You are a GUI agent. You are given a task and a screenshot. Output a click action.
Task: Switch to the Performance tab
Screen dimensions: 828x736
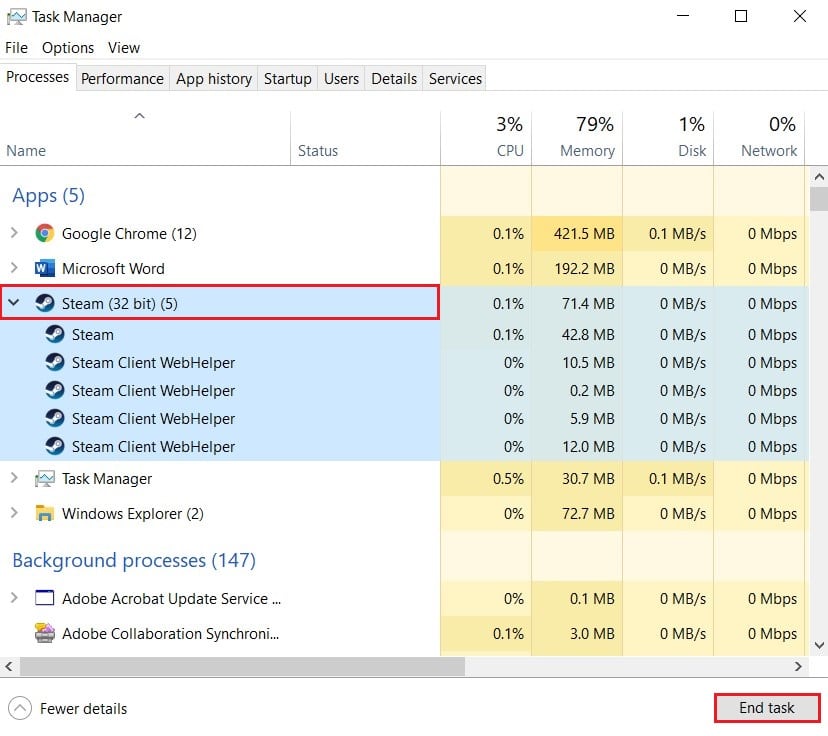point(122,79)
